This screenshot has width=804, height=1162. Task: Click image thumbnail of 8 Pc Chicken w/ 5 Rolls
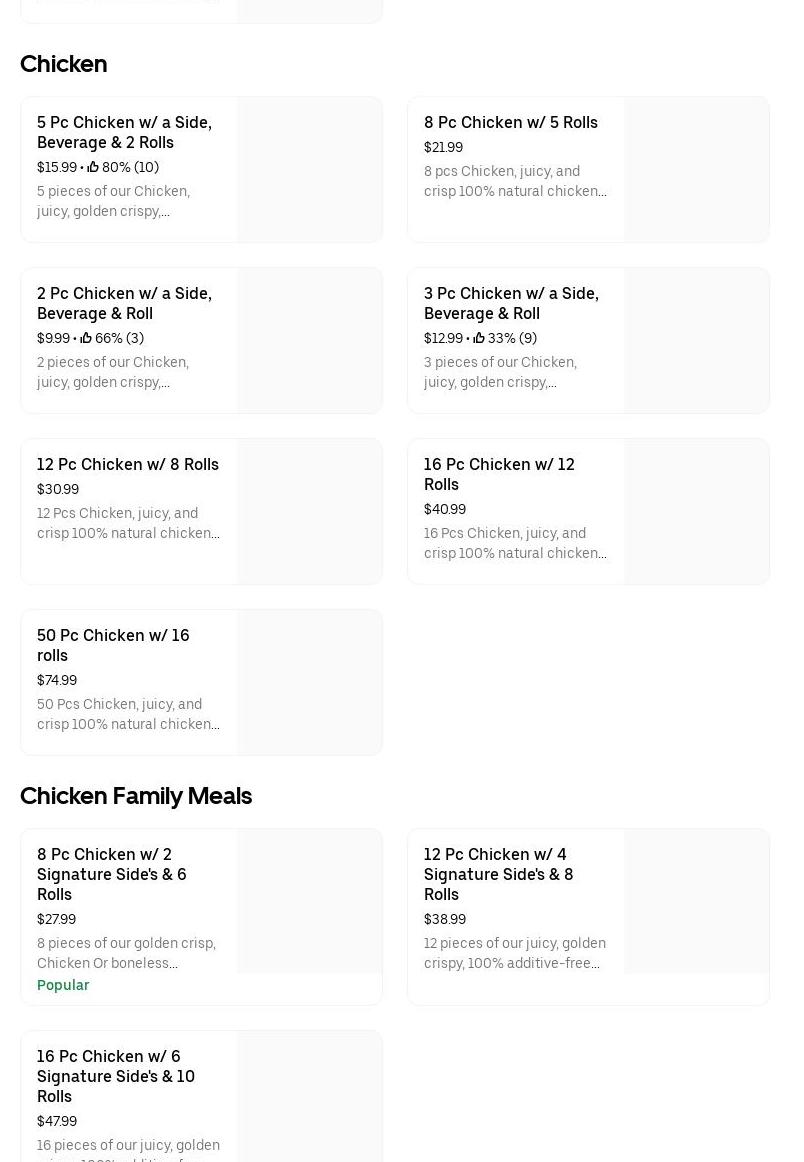coord(696,170)
